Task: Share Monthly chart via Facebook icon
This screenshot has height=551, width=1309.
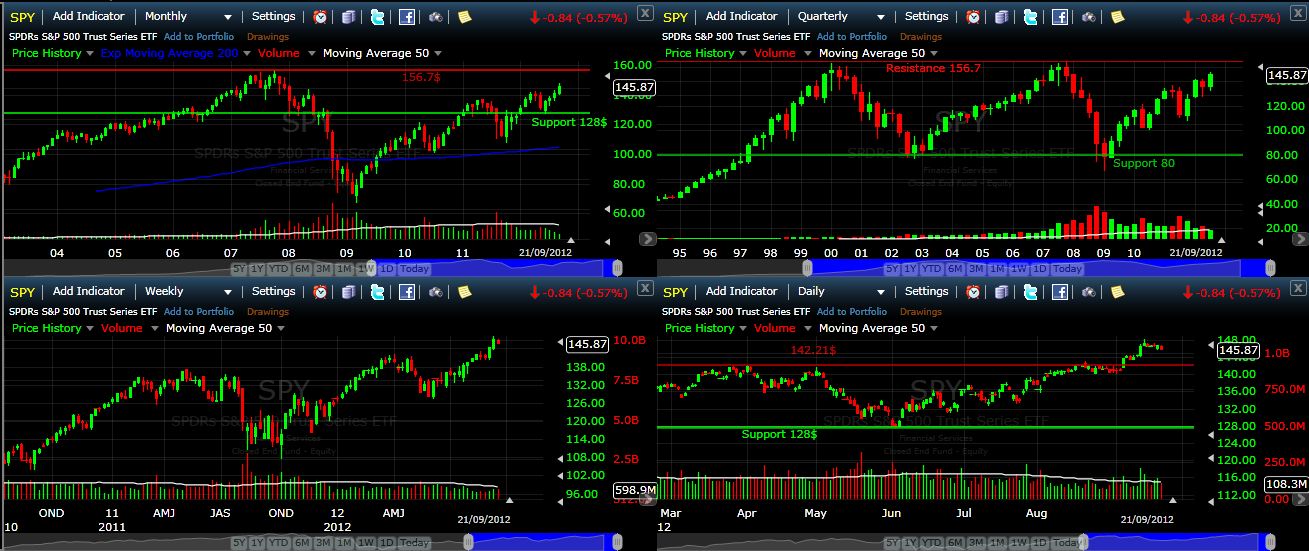Action: coord(407,17)
